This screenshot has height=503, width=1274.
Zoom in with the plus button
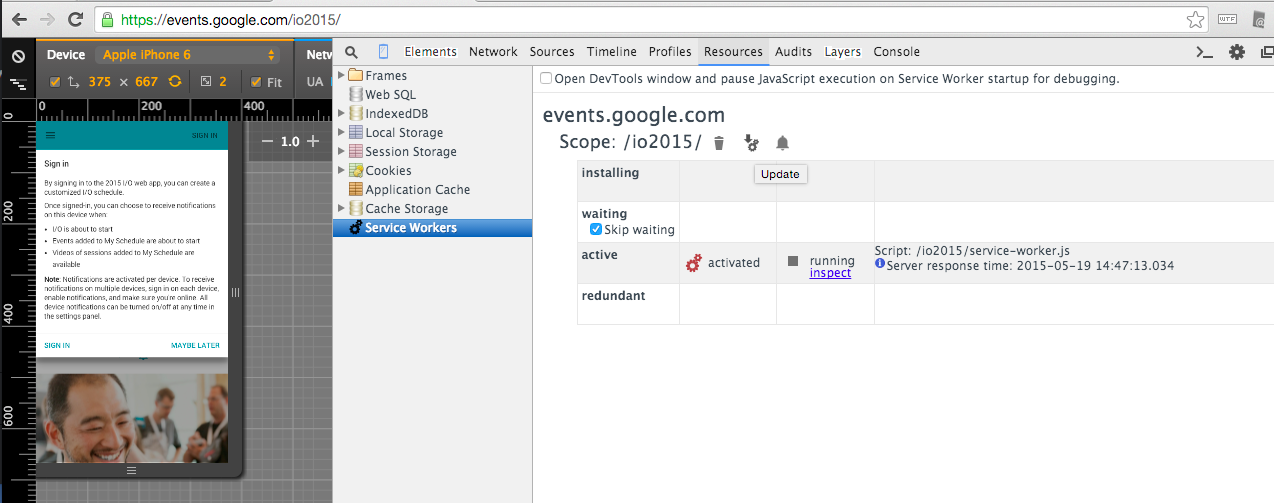313,141
